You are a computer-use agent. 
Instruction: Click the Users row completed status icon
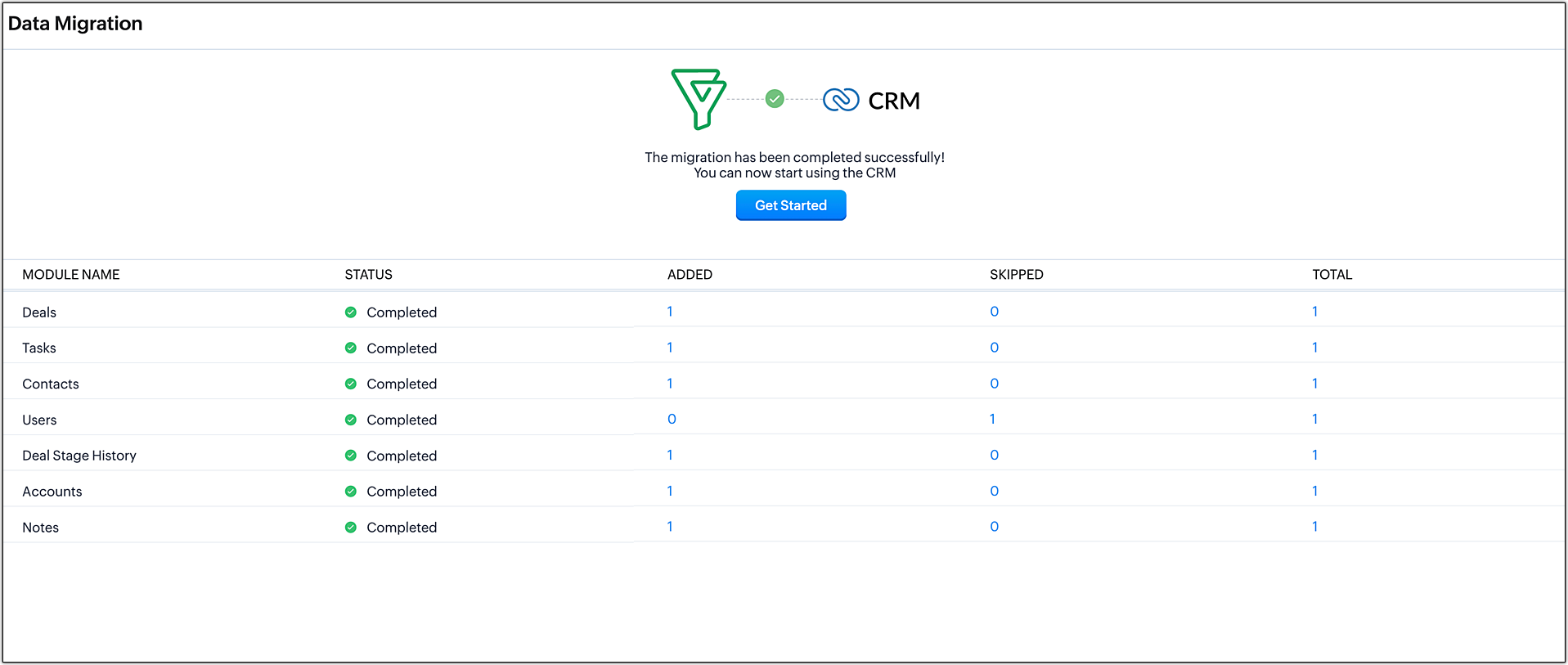[x=351, y=420]
